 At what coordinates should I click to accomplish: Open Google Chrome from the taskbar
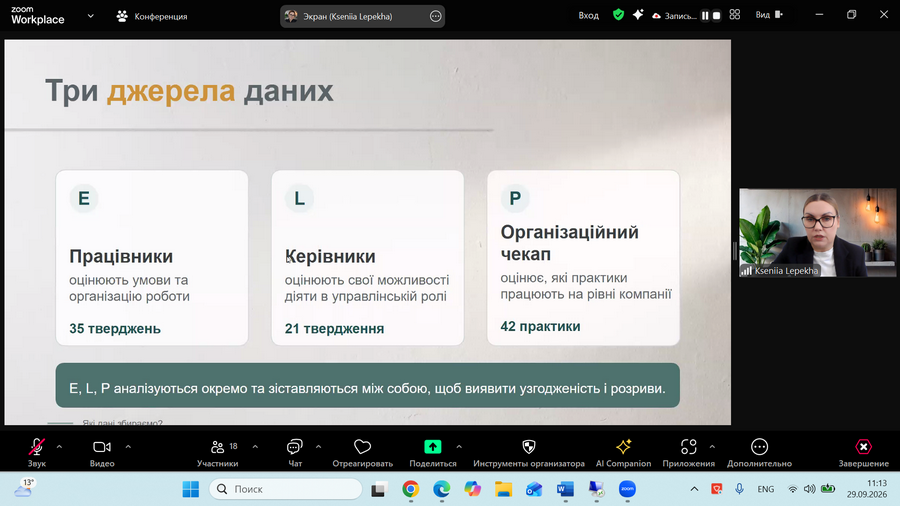tap(410, 489)
